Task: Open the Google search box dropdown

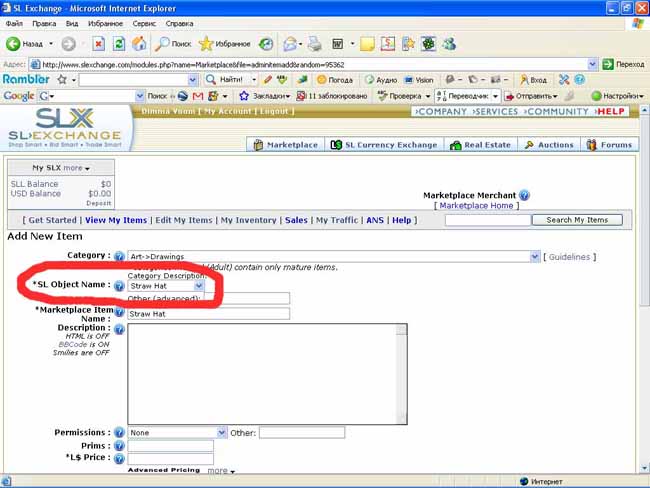Action: point(140,96)
